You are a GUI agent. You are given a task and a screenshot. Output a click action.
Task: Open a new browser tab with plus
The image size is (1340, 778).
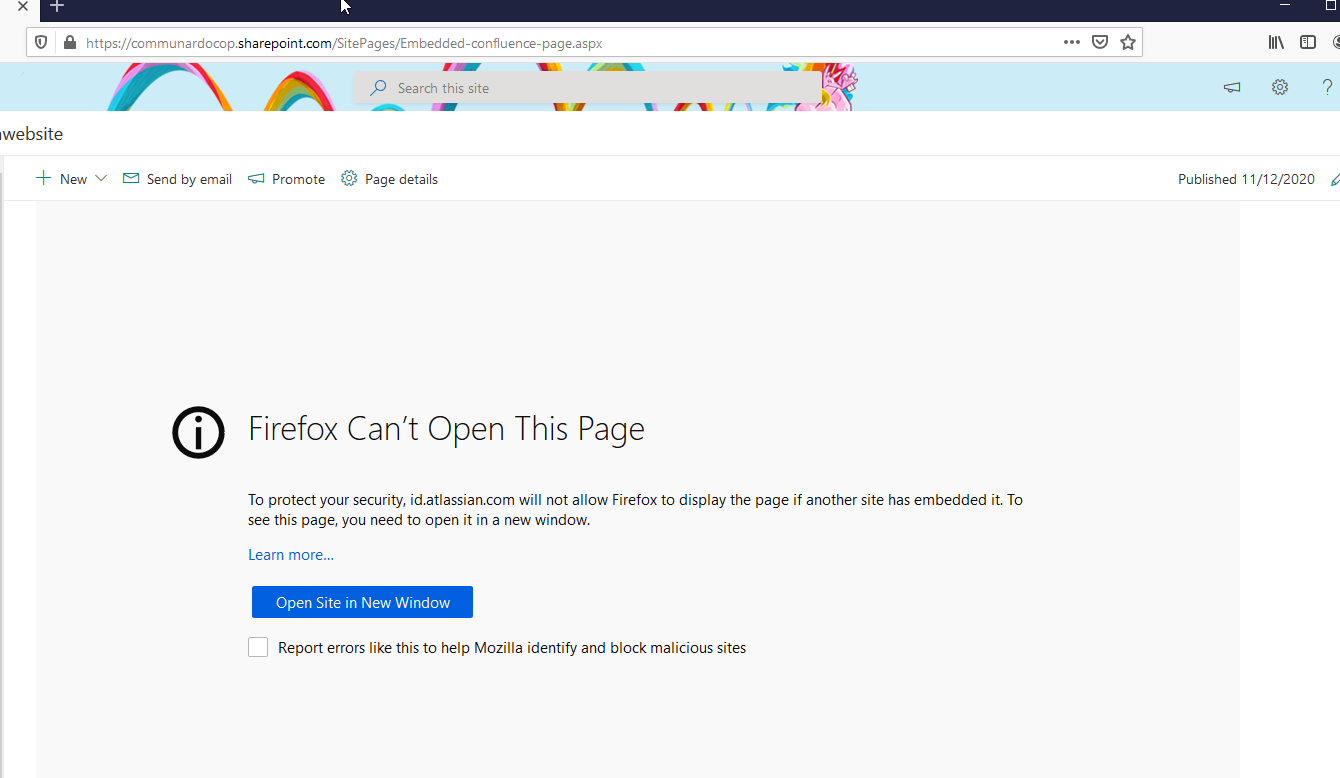click(57, 7)
